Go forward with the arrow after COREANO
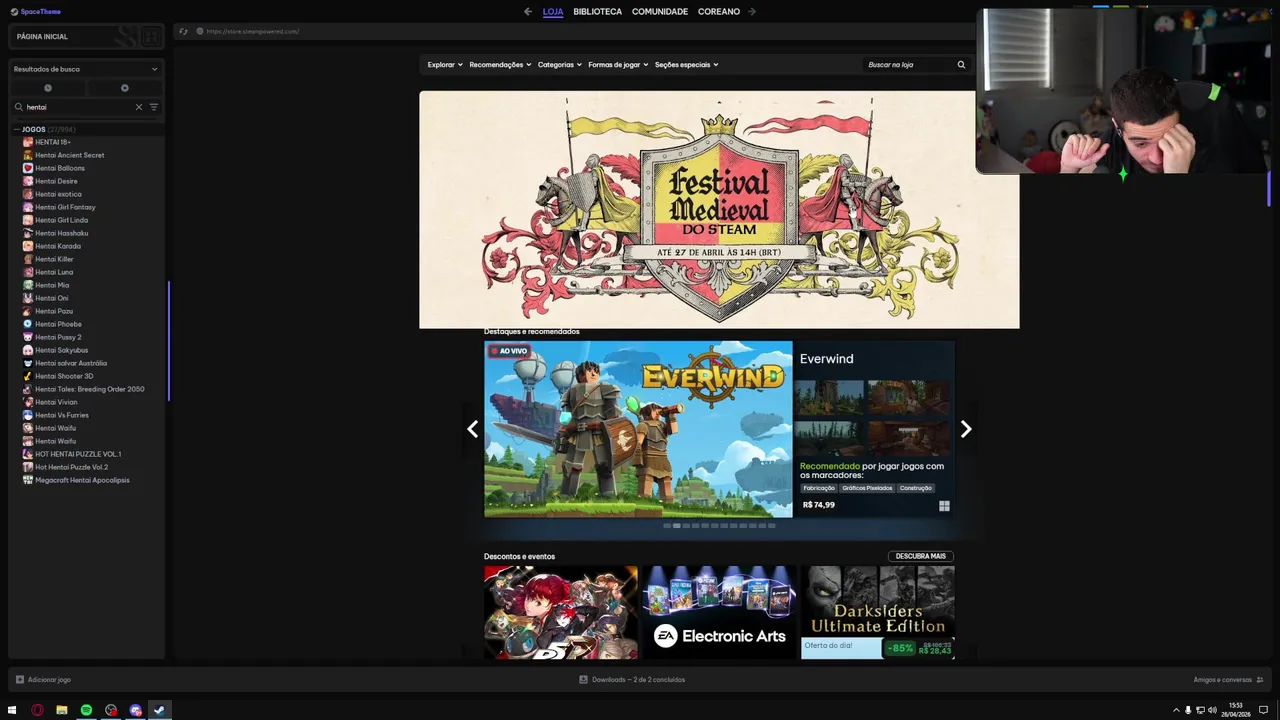This screenshot has height=720, width=1280. [x=752, y=12]
